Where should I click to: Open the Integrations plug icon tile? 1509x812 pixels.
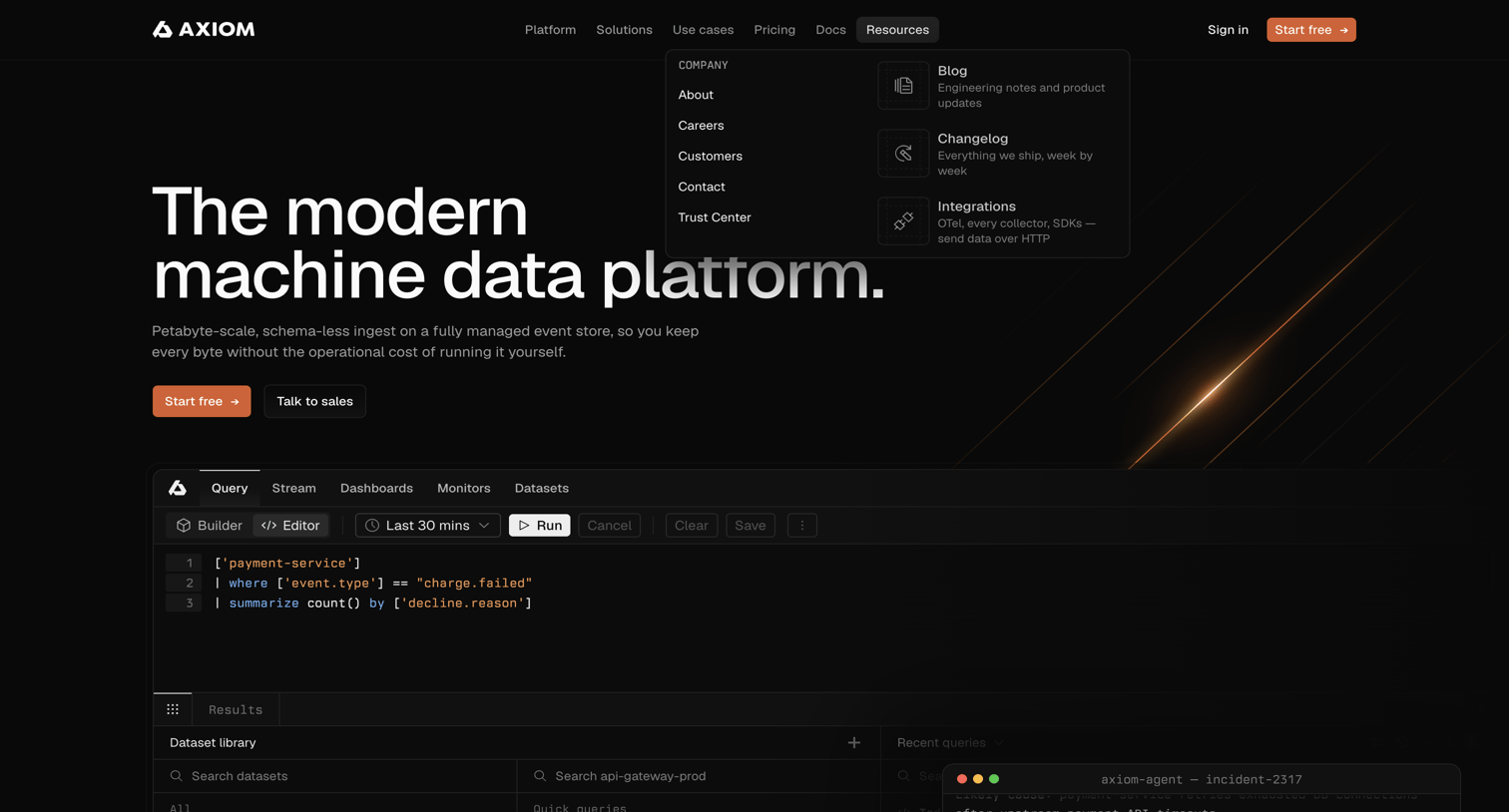[x=903, y=221]
